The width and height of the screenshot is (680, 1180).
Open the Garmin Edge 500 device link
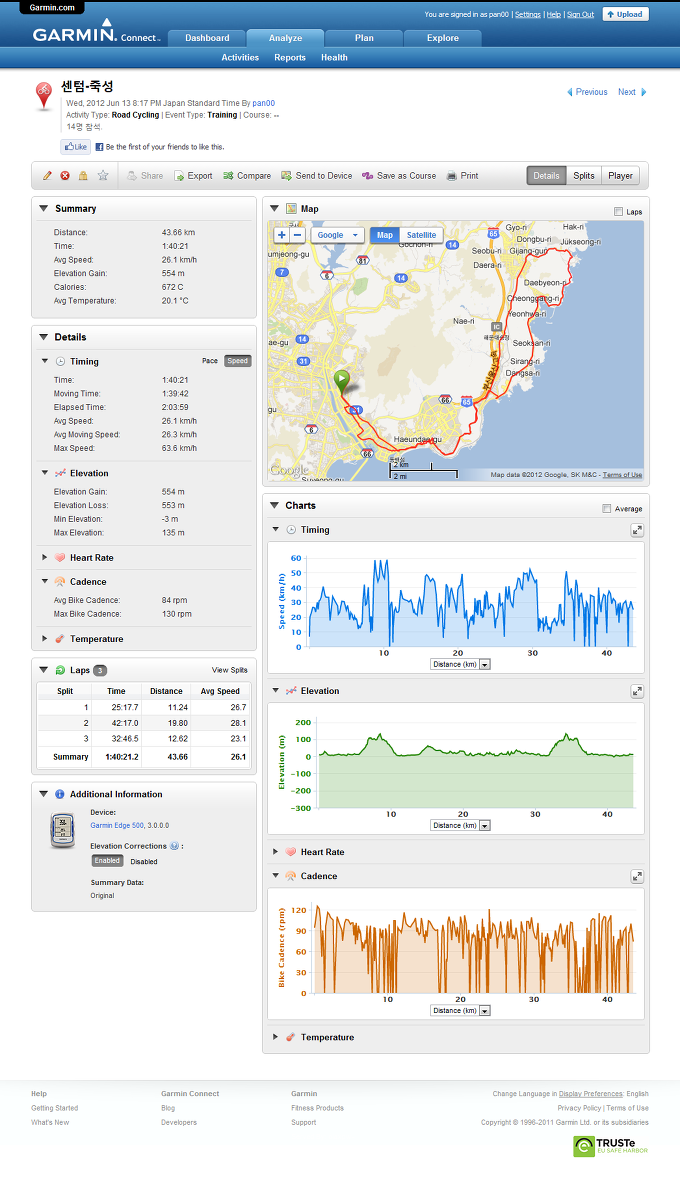click(117, 826)
